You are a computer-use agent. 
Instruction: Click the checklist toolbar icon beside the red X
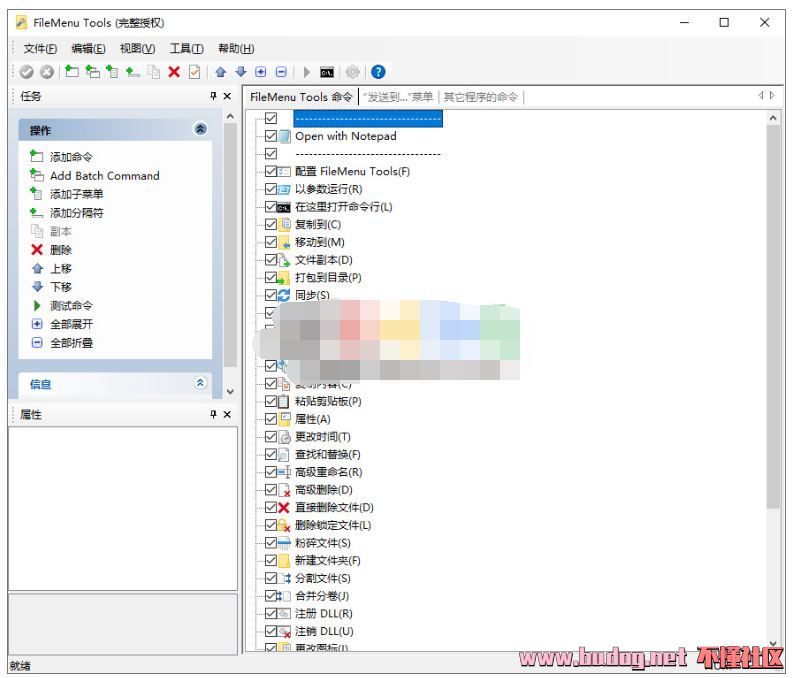pyautogui.click(x=194, y=72)
